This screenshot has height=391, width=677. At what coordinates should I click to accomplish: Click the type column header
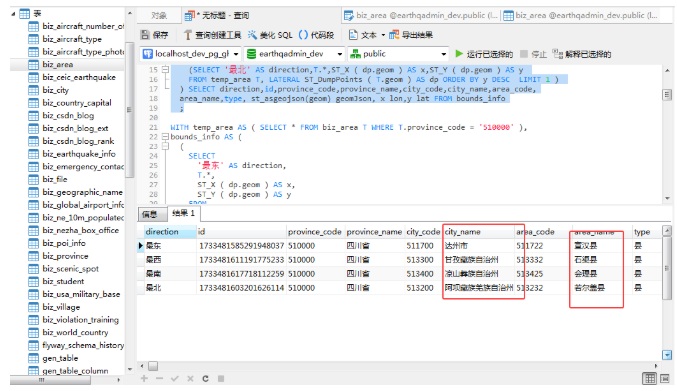(x=646, y=232)
